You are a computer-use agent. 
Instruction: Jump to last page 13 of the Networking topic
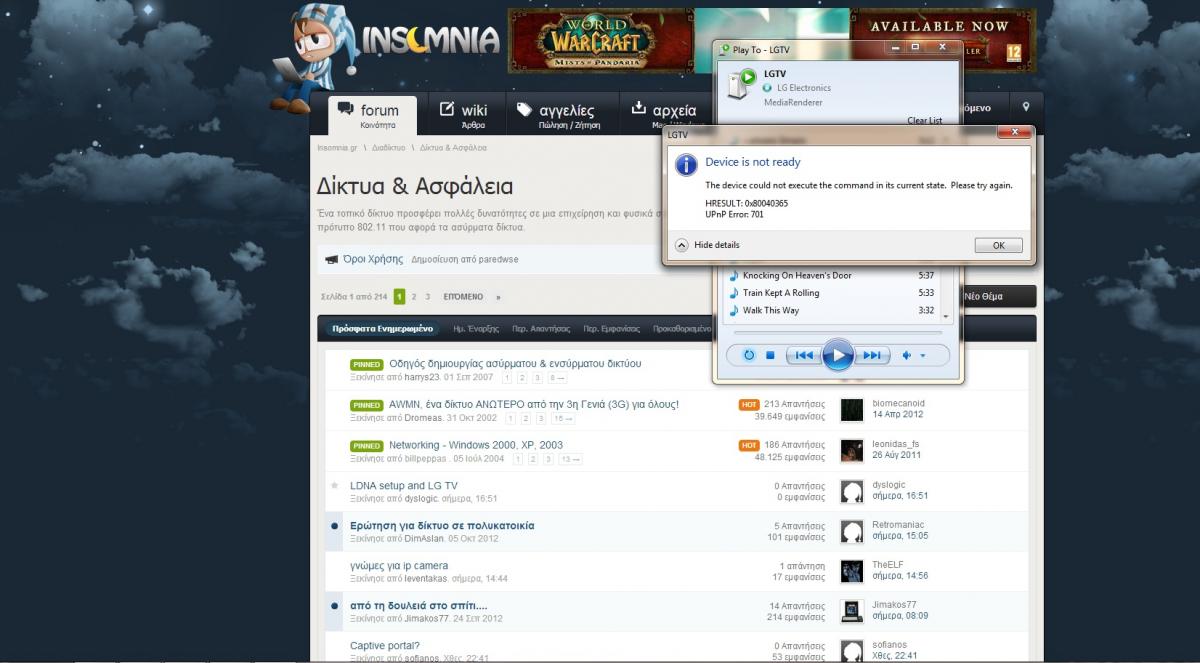570,459
